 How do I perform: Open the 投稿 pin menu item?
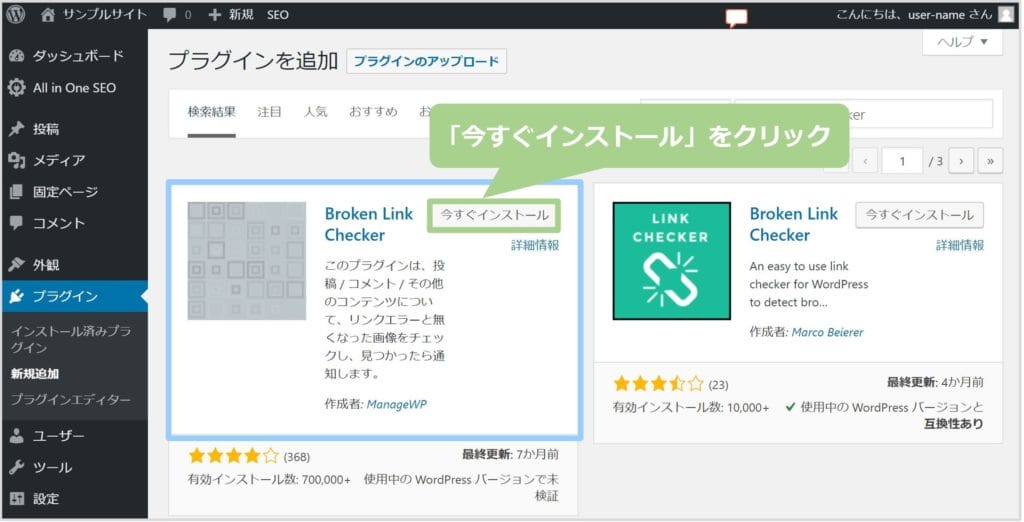pos(17,129)
